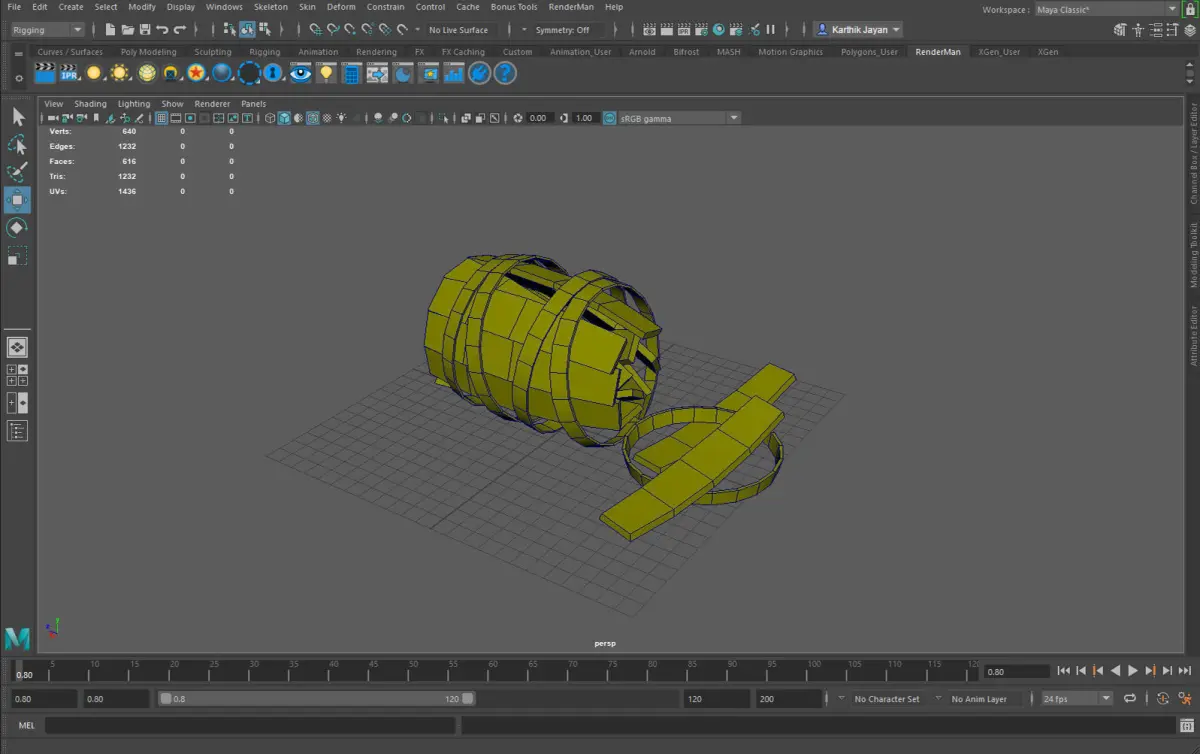Toggle the color management sRGB icon

(x=608, y=118)
